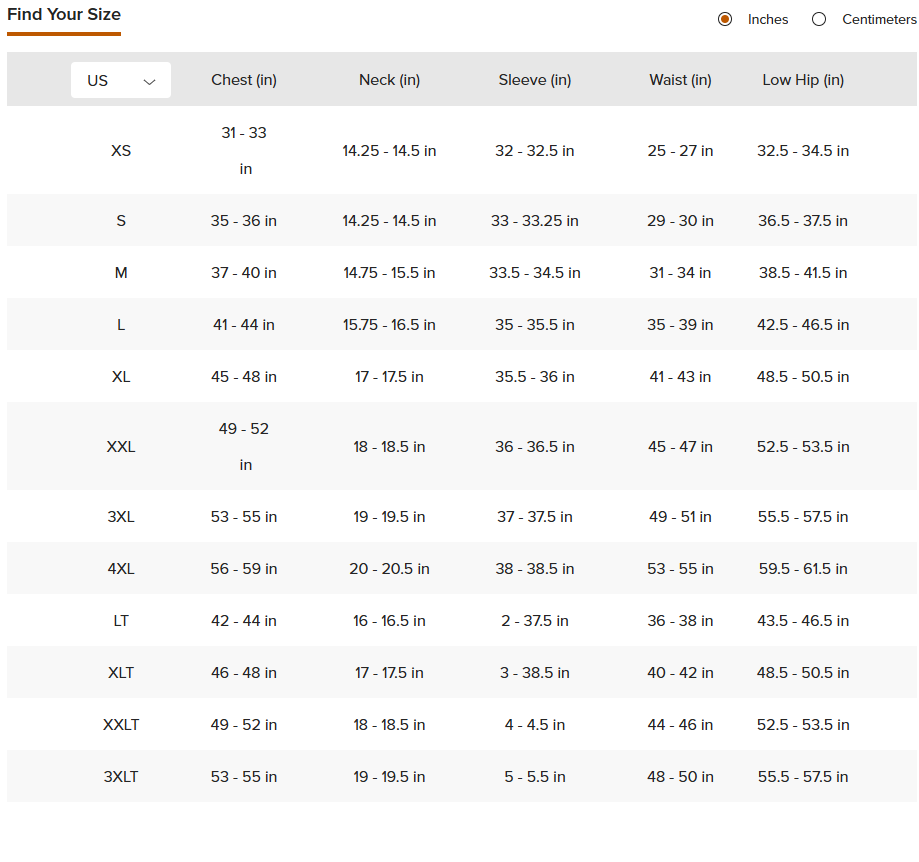
Task: Click the Find Your Size tab
Action: tap(64, 15)
